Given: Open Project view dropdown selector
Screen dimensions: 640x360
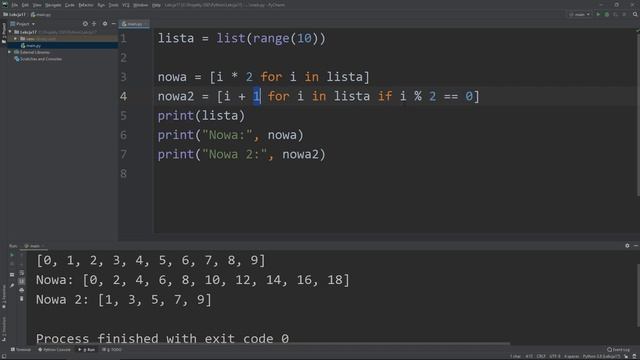Looking at the screenshot, I should 23,24.
